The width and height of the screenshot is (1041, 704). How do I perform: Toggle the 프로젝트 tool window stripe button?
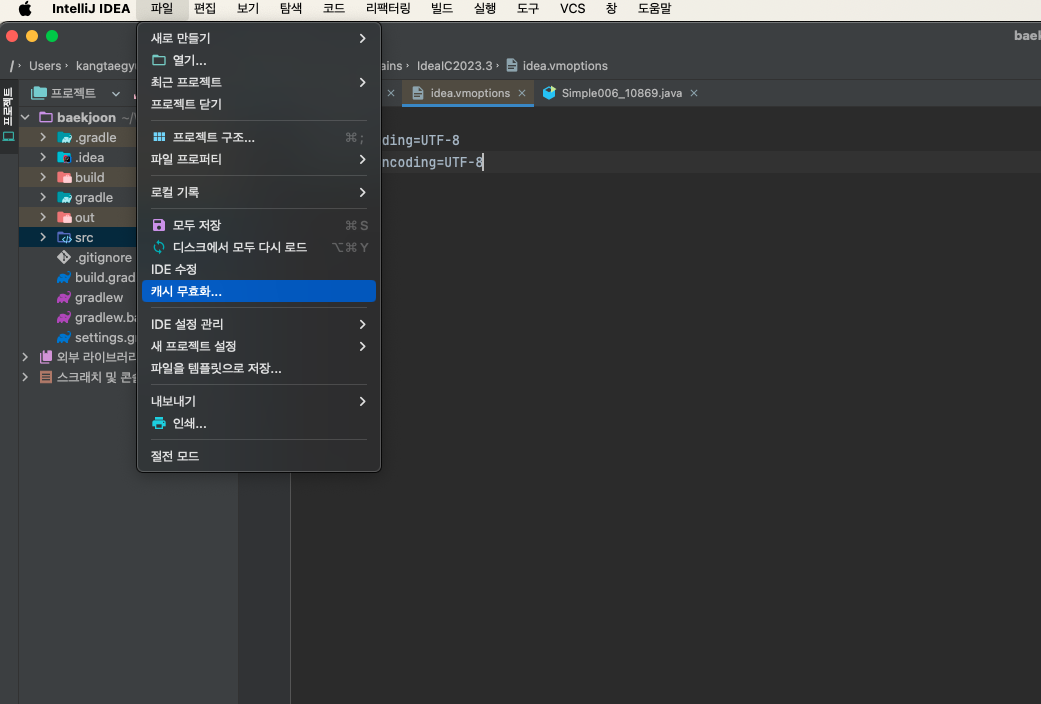8,114
